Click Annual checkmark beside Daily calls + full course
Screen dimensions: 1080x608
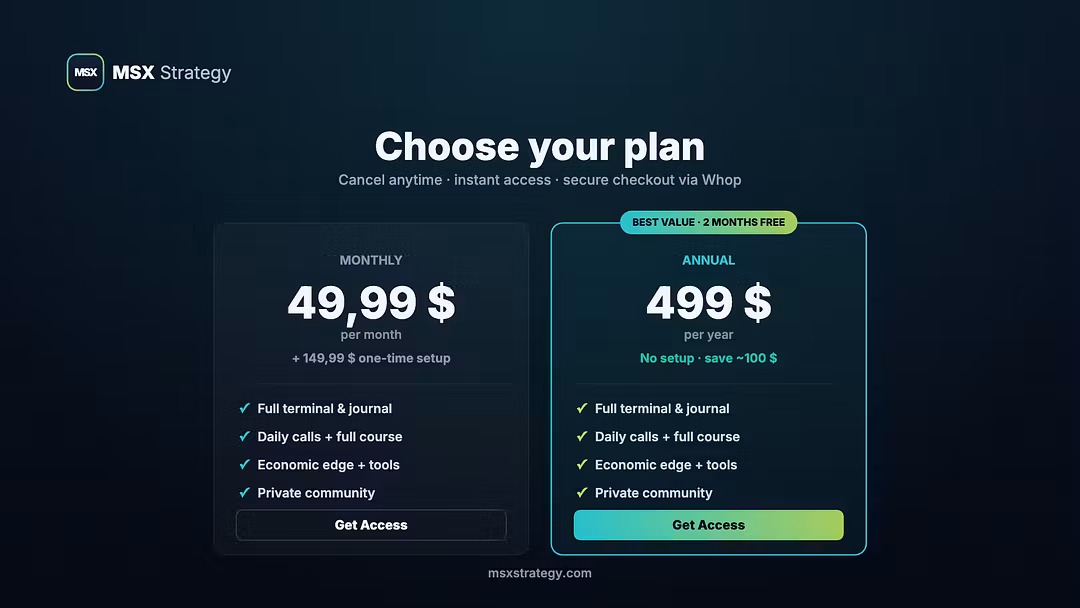coord(582,437)
